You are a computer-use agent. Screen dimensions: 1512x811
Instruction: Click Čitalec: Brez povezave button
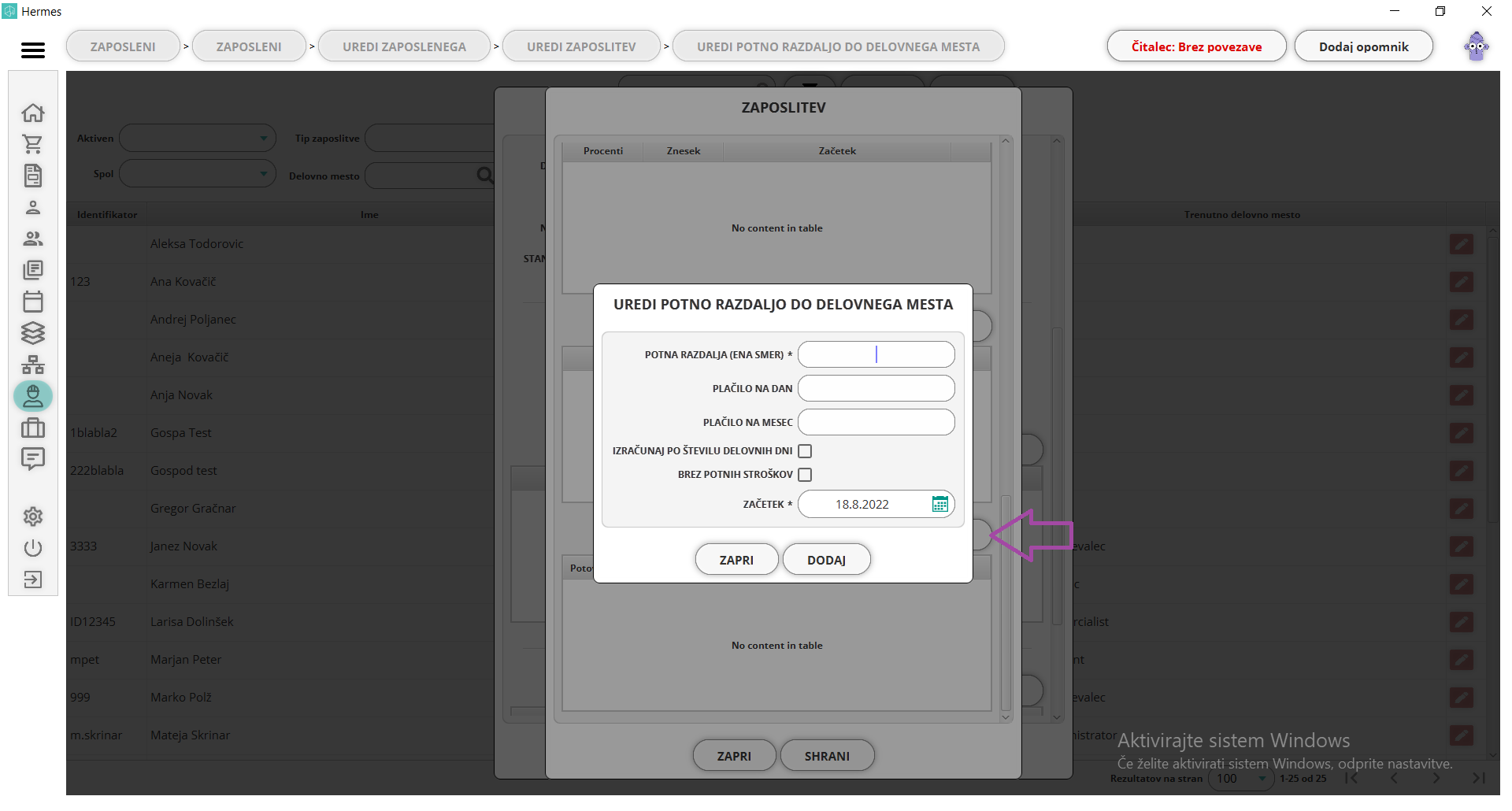point(1196,46)
